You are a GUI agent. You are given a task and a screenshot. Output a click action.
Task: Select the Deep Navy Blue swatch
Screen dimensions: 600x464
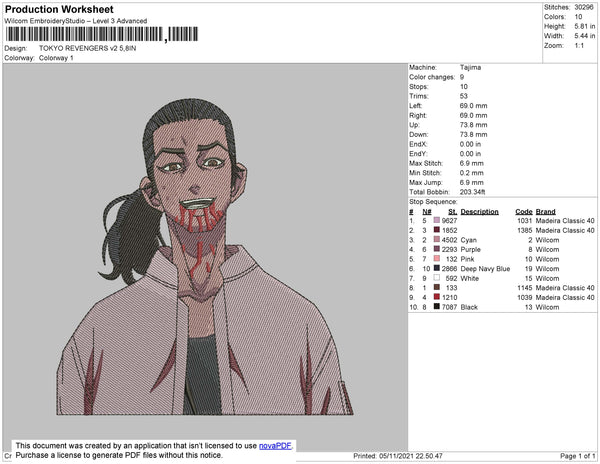pyautogui.click(x=437, y=268)
